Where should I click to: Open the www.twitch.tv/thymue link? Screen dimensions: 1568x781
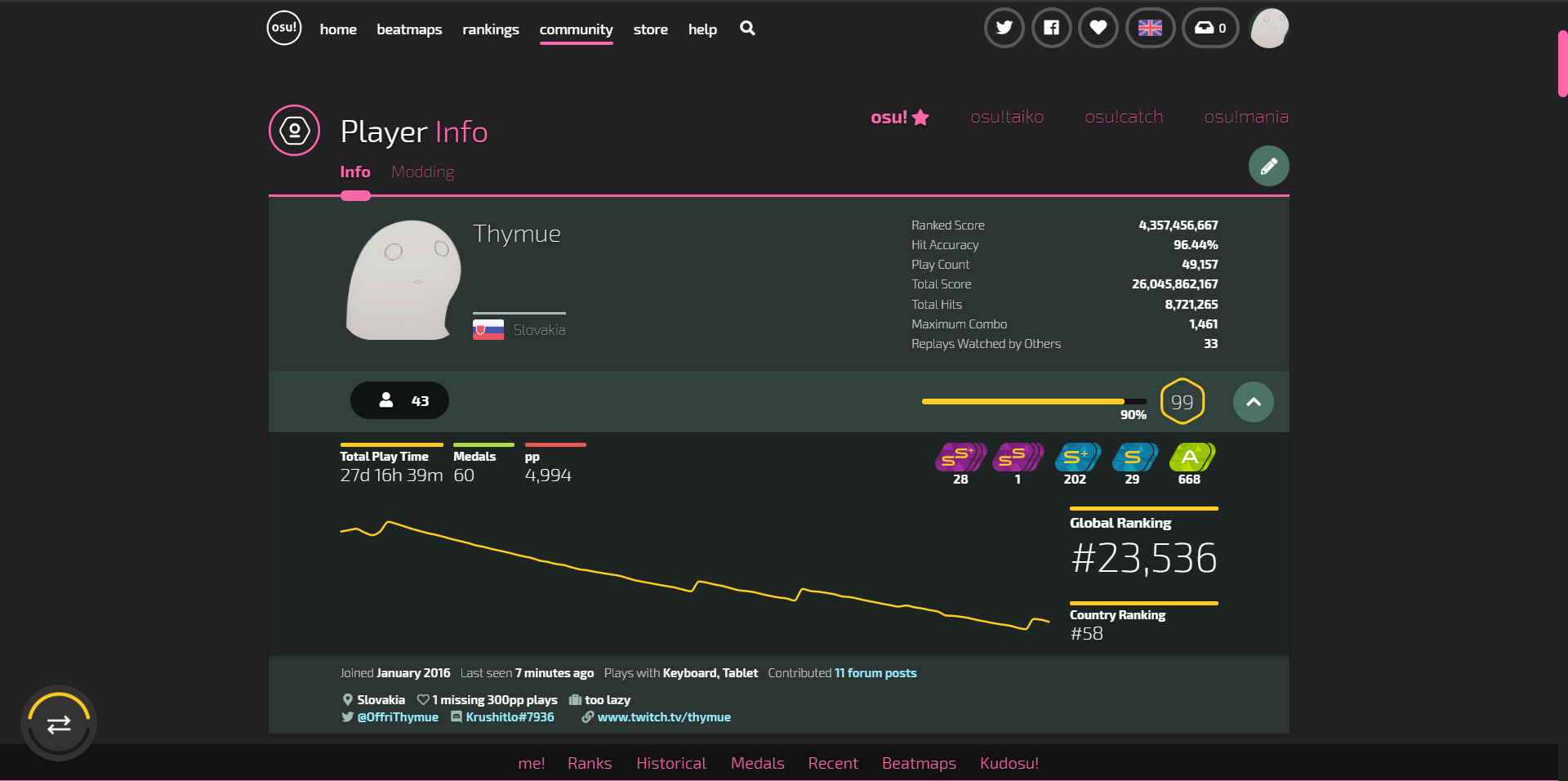click(x=664, y=717)
